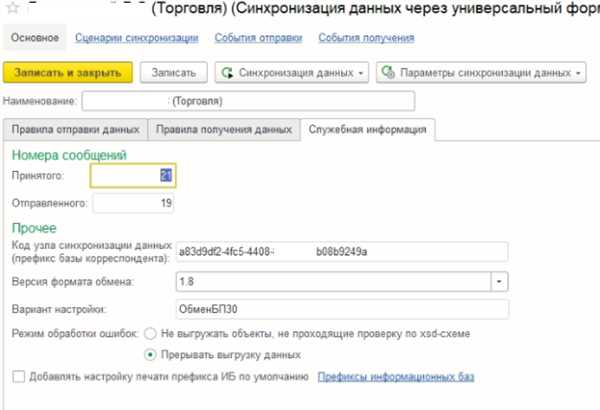Click the green sync arrow icon
Viewport: 600px width, 410px height.
tap(228, 72)
